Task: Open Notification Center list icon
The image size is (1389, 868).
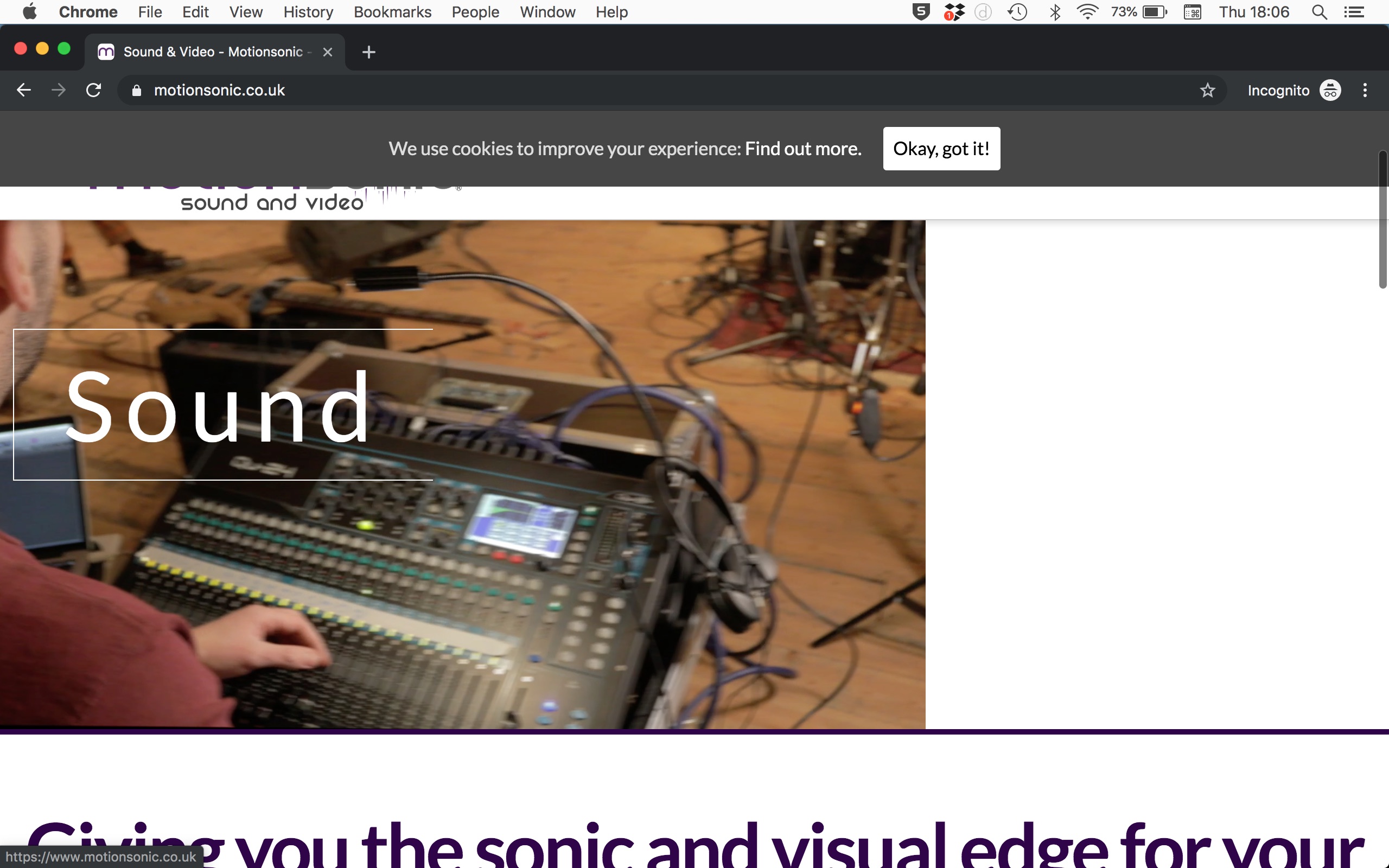Action: pyautogui.click(x=1355, y=12)
